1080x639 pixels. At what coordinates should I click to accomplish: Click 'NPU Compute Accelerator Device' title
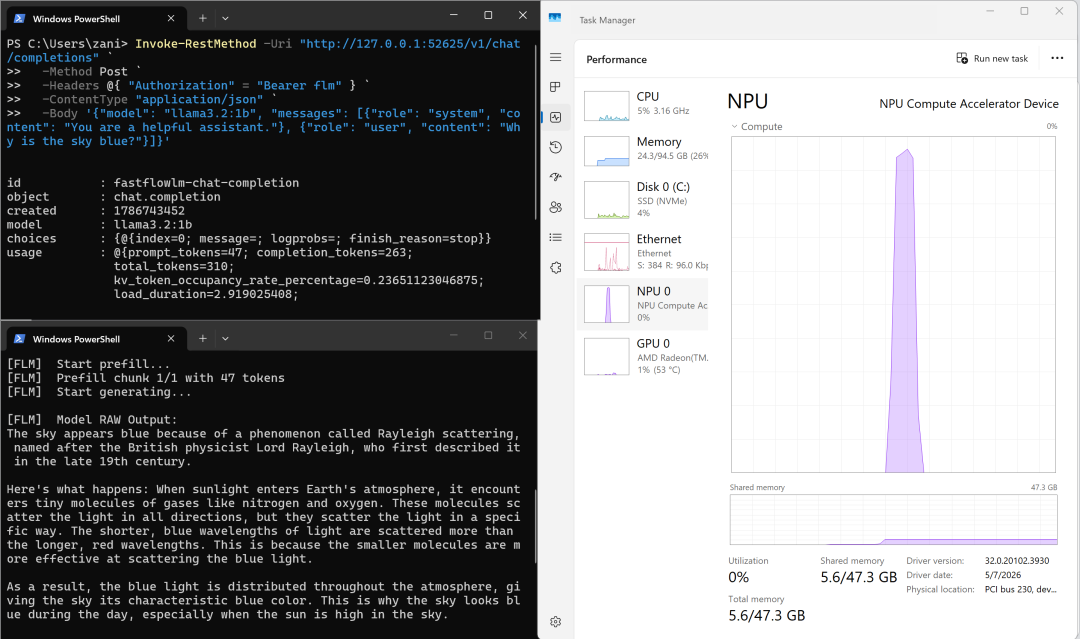[968, 104]
